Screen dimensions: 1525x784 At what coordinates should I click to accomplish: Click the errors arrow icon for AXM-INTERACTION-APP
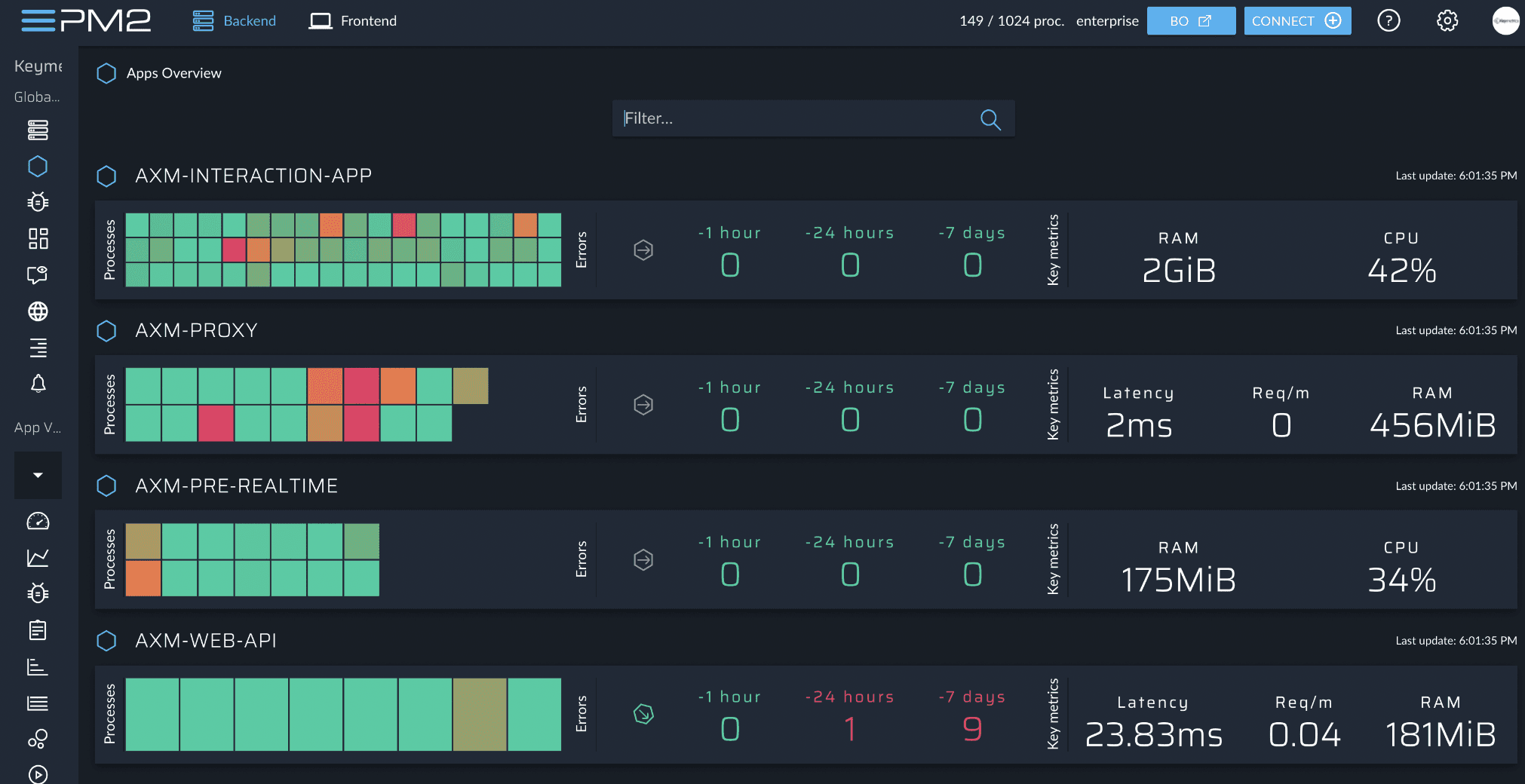tap(643, 250)
